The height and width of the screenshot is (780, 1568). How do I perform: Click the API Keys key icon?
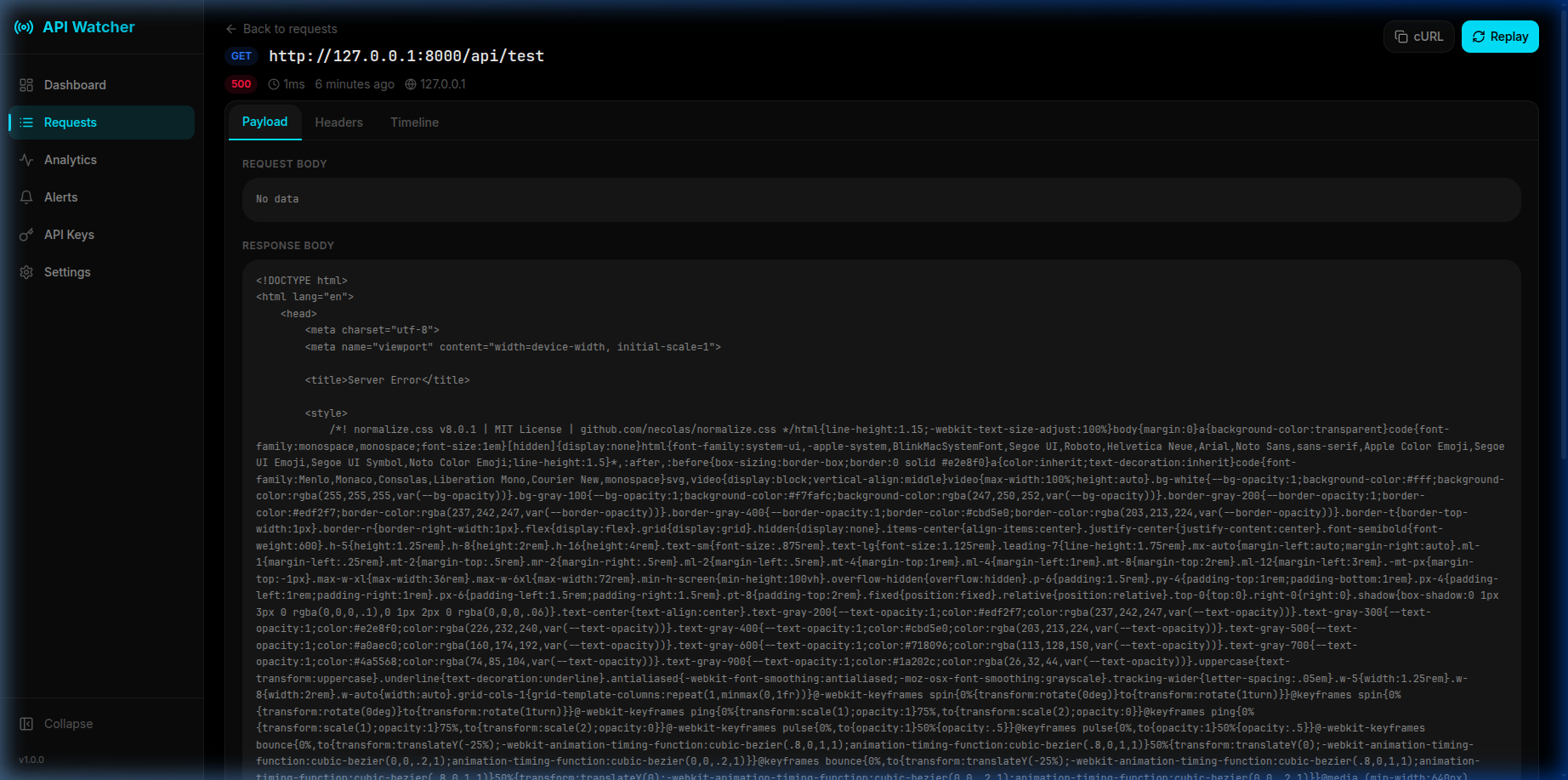[x=26, y=235]
